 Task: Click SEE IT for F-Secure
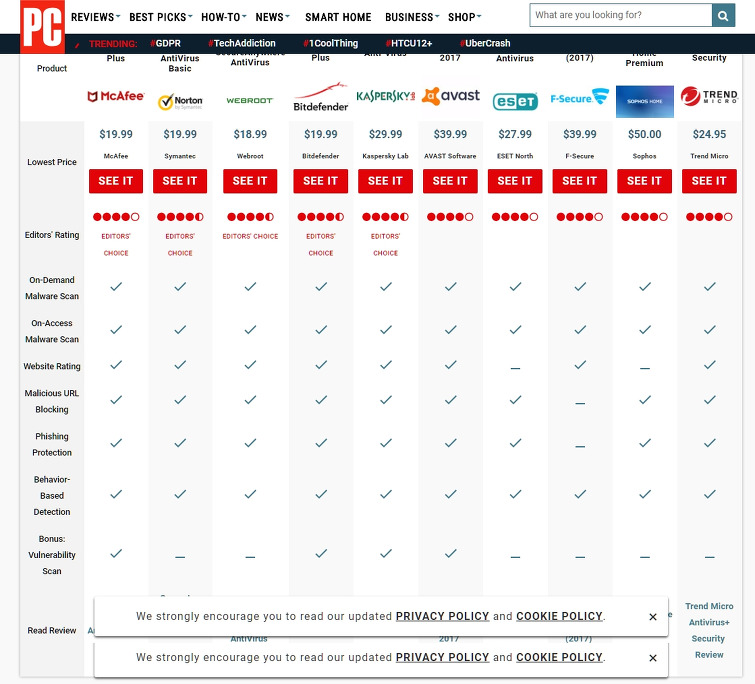coord(580,181)
